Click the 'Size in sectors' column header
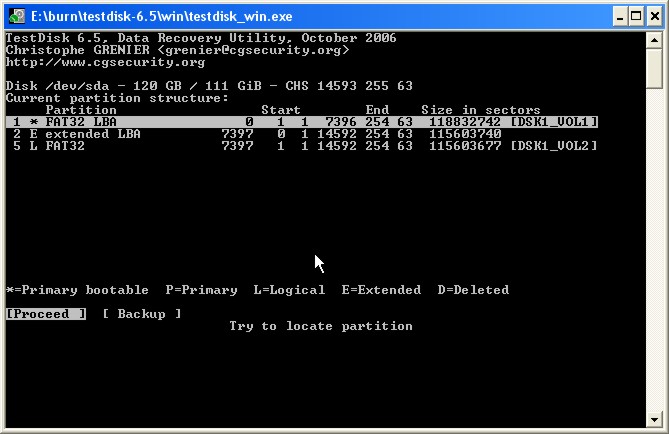Image resolution: width=669 pixels, height=434 pixels. tap(481, 110)
